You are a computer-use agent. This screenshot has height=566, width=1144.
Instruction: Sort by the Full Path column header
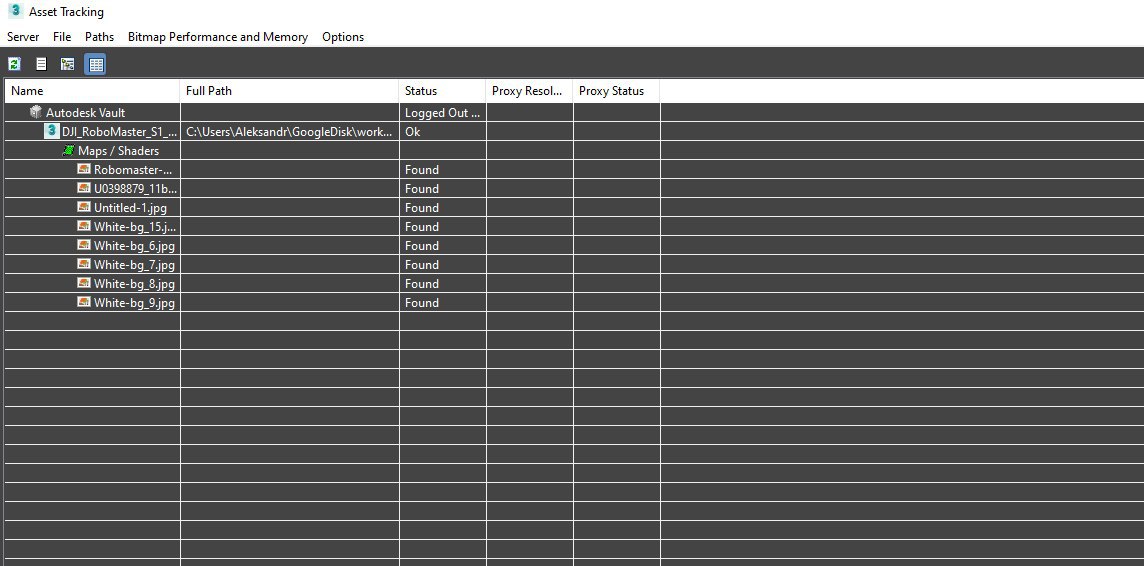289,91
